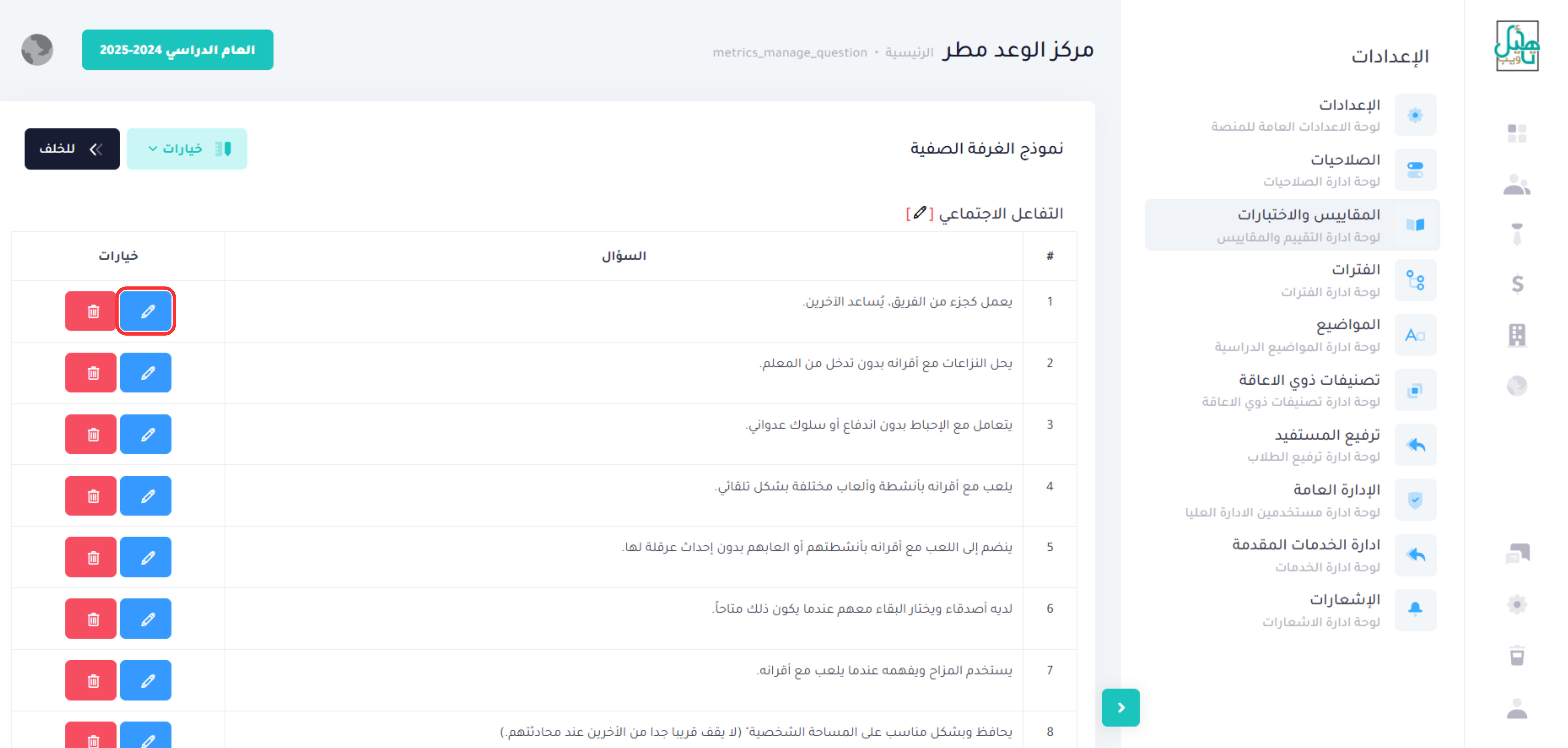Open the gear settings icon in the right rail

(x=1517, y=604)
